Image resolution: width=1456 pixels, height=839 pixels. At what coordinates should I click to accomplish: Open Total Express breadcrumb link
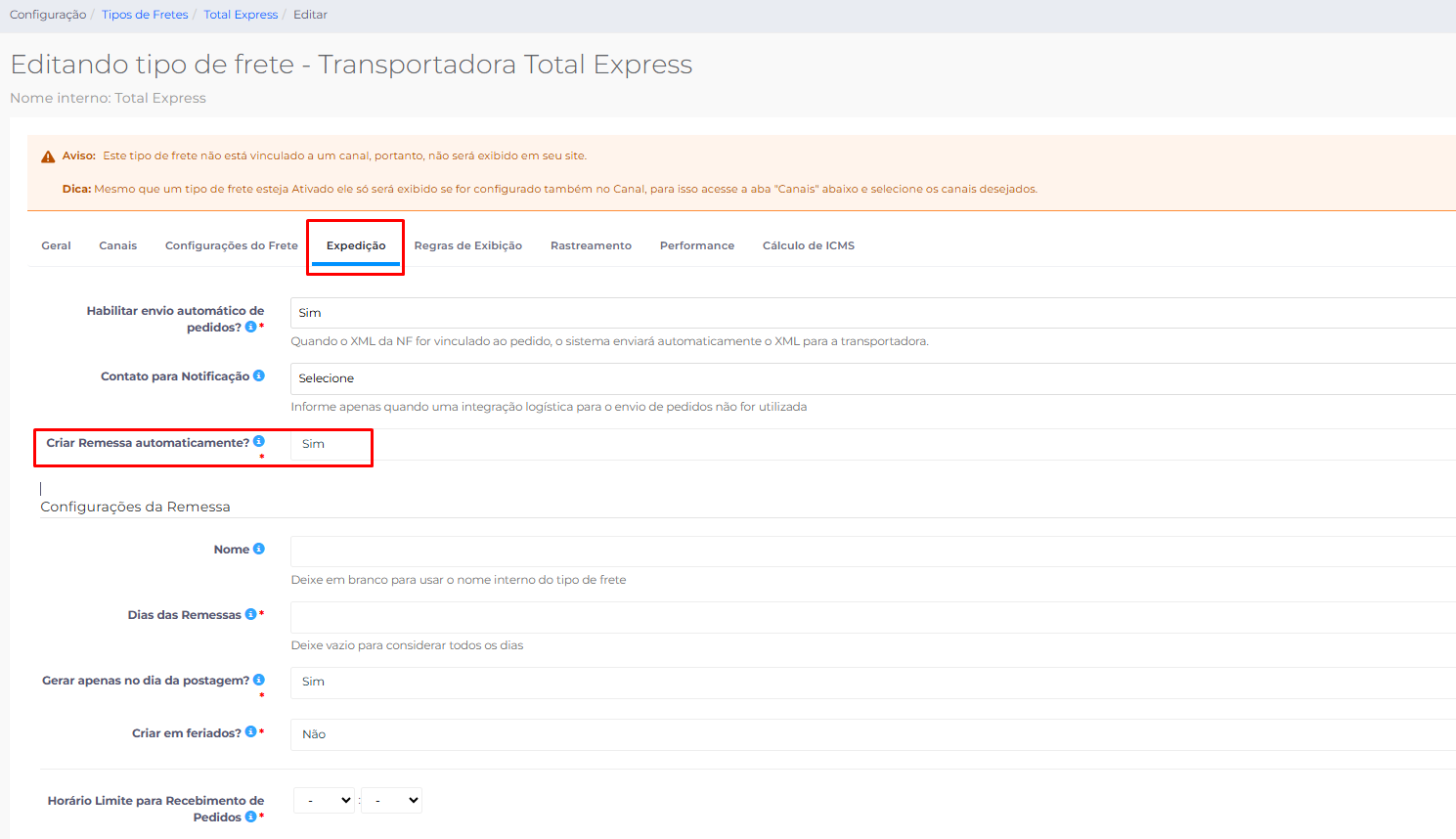(x=241, y=15)
